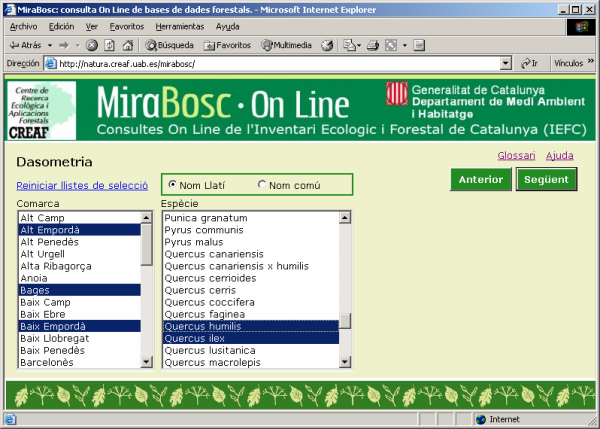Image resolution: width=600 pixels, height=429 pixels.
Task: Open the Multimedia toolbar button
Action: point(286,45)
